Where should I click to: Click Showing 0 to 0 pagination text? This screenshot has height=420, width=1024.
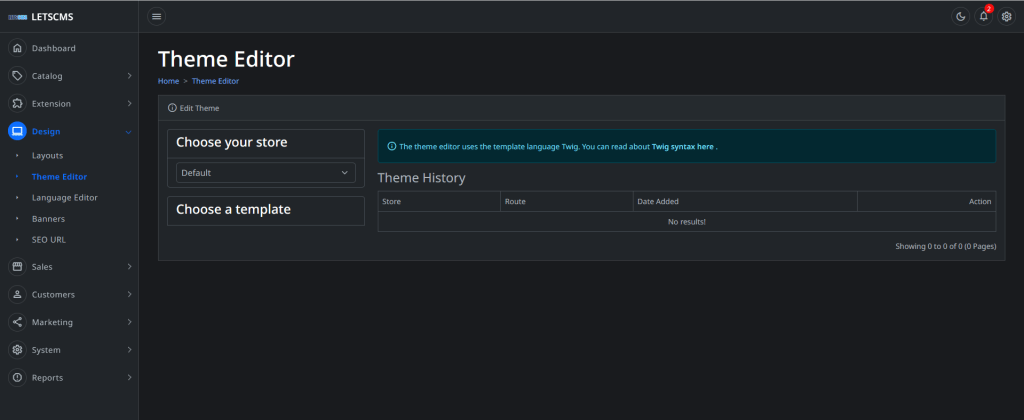pos(946,247)
